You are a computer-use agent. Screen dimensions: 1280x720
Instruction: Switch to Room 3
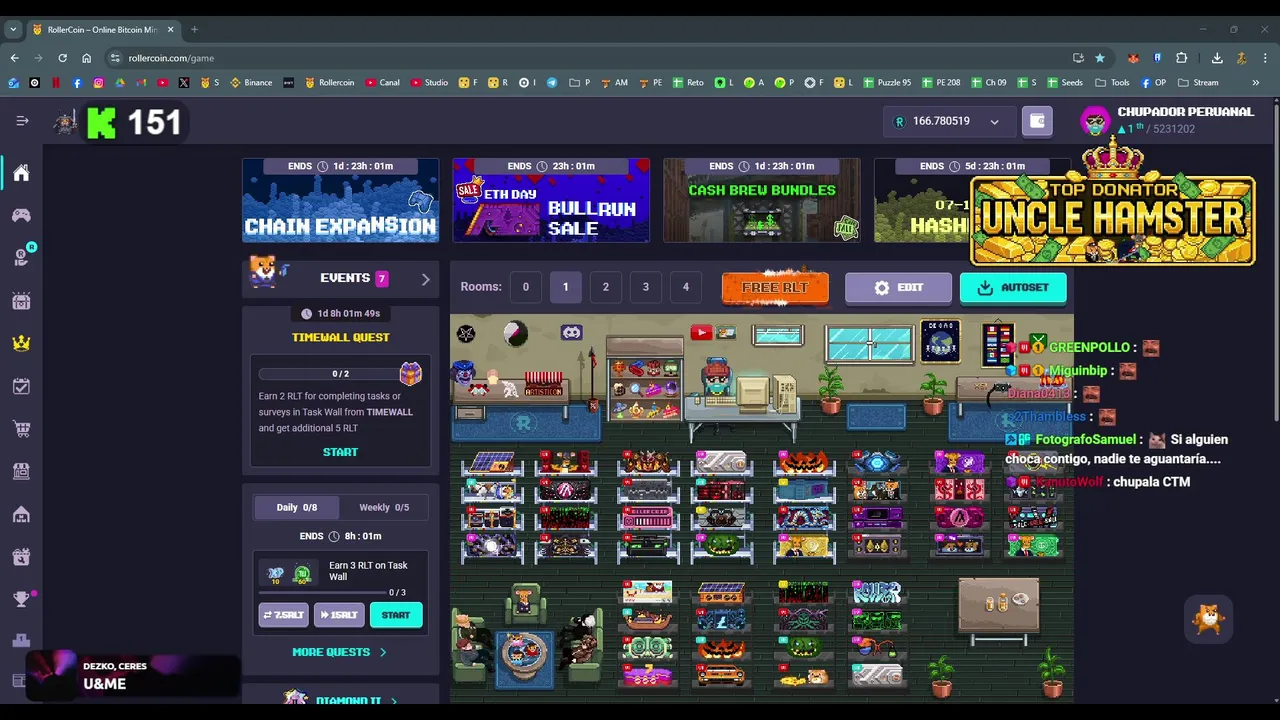pos(645,287)
